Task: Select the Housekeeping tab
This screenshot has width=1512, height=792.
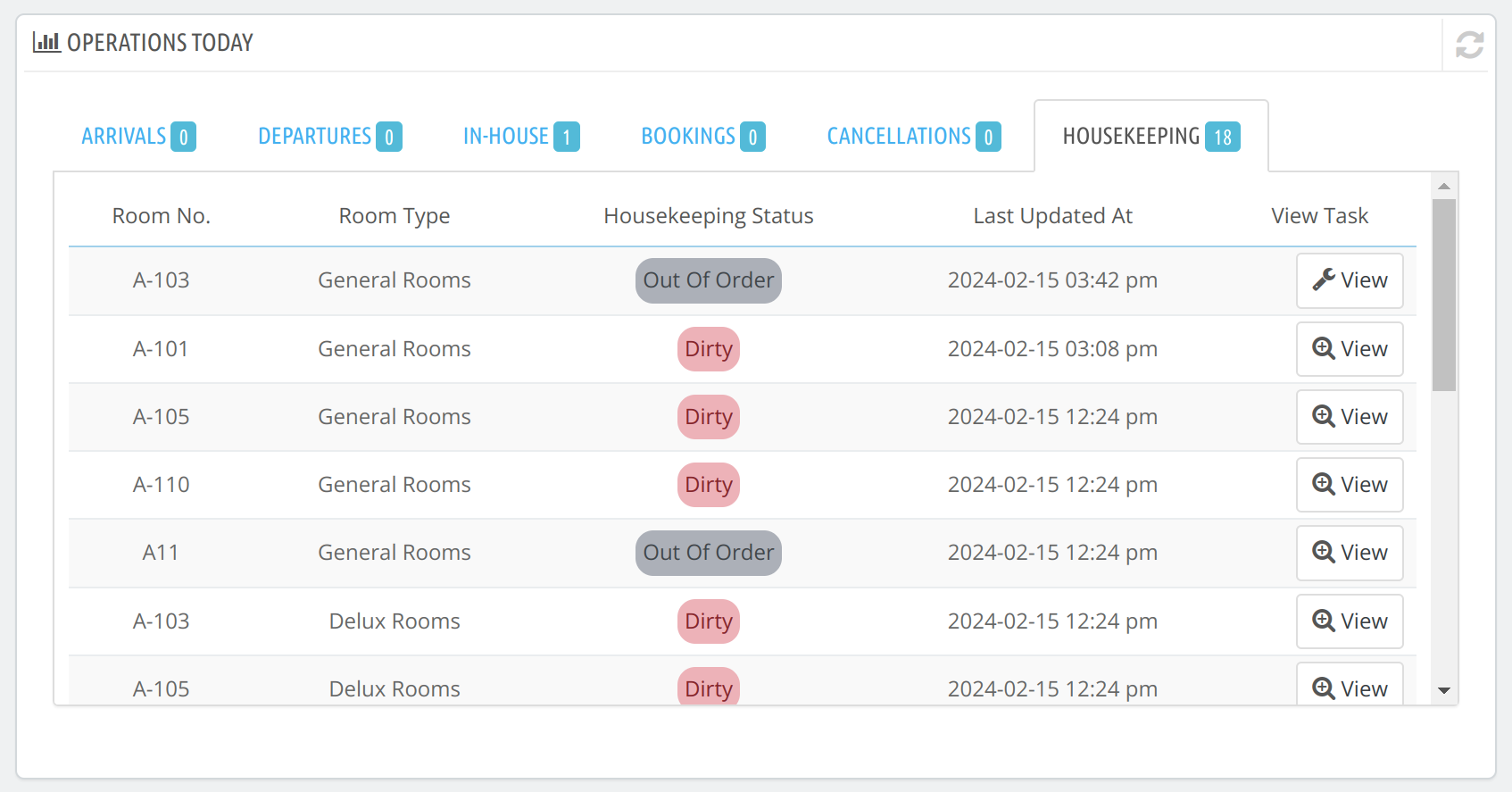Action: click(1151, 137)
